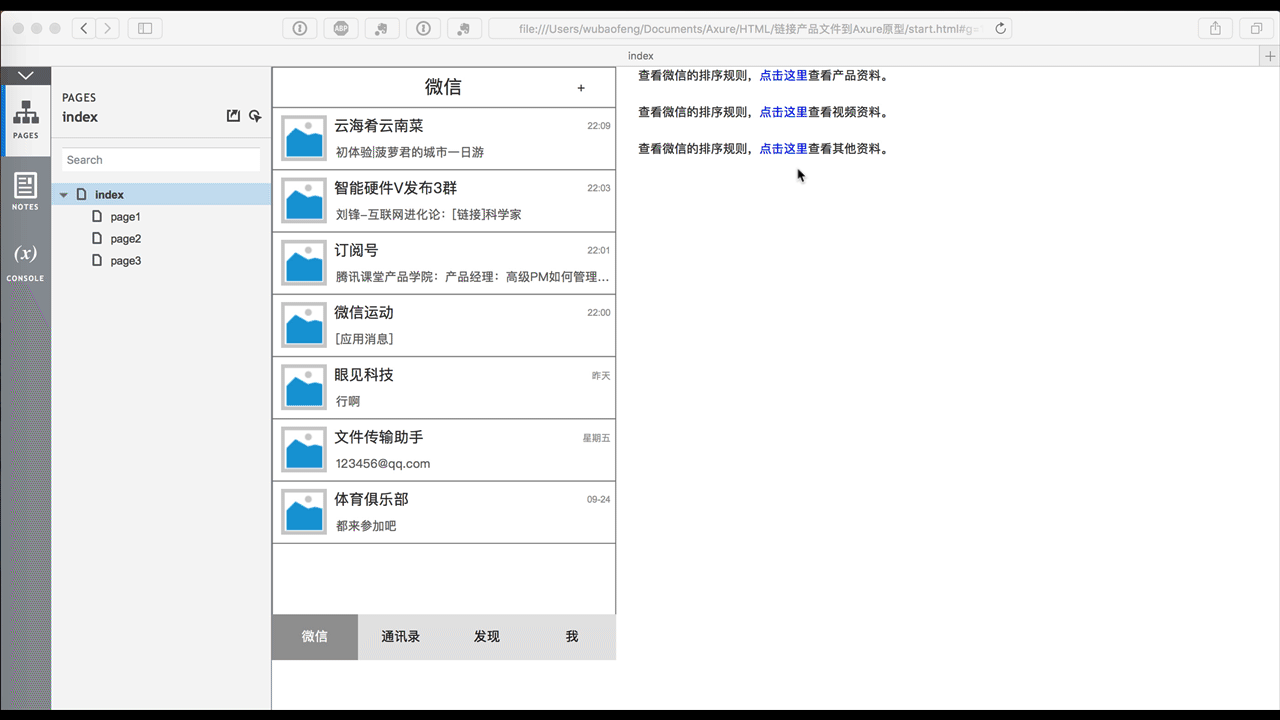Open page3 in the page tree
The image size is (1280, 720).
(x=125, y=261)
